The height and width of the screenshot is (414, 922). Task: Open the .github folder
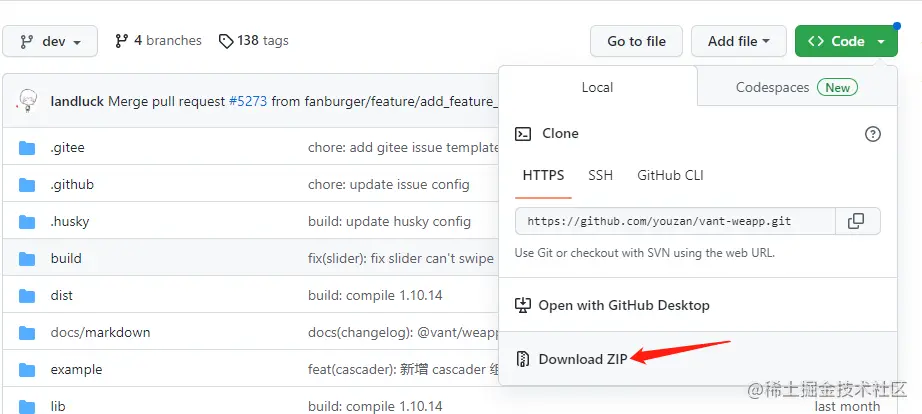[x=72, y=185]
